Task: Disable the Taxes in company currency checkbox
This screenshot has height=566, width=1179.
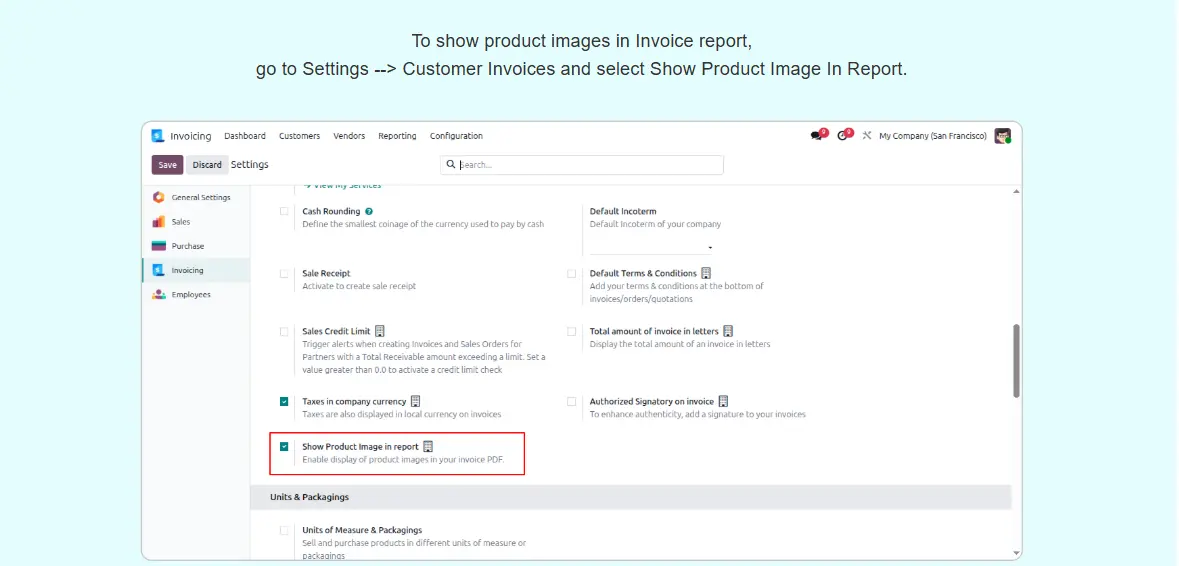Action: click(x=284, y=402)
